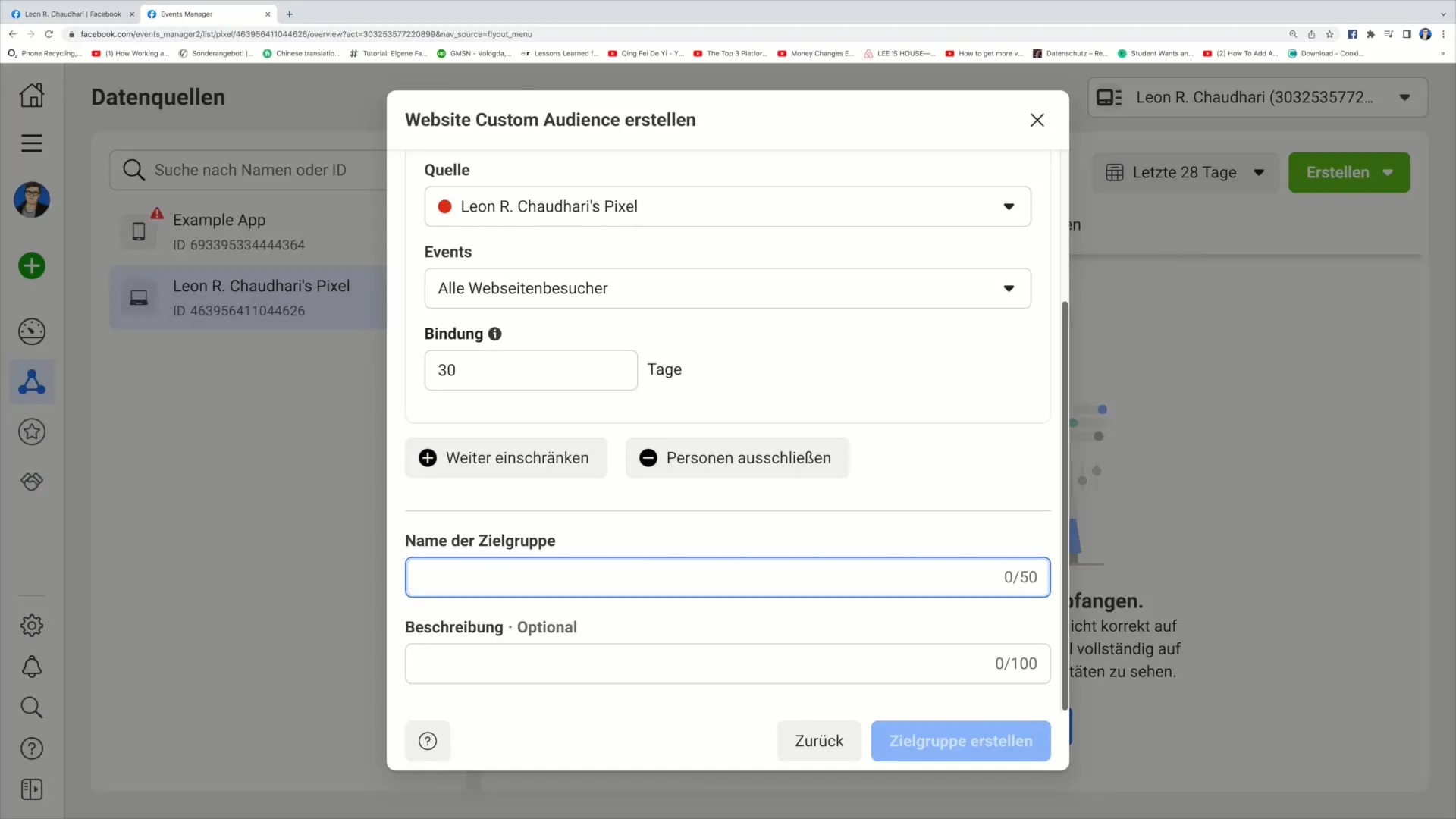Click the Weiter einschränken button
Screen dimensions: 1456x819
click(x=506, y=458)
